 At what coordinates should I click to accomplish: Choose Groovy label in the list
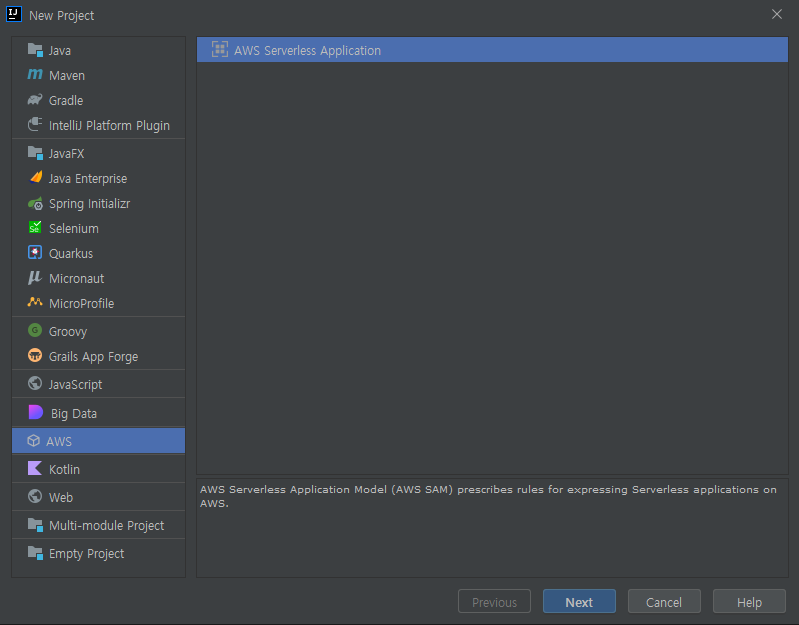coord(68,332)
